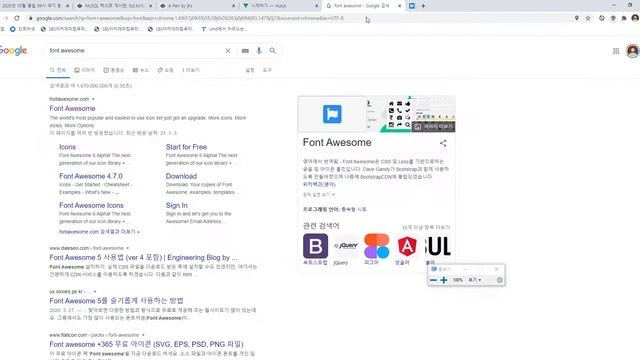Image resolution: width=640 pixels, height=360 pixels.
Task: Open Font Awesome 5를 슬기롭게 사용하는 방법 result
Action: tap(116, 301)
